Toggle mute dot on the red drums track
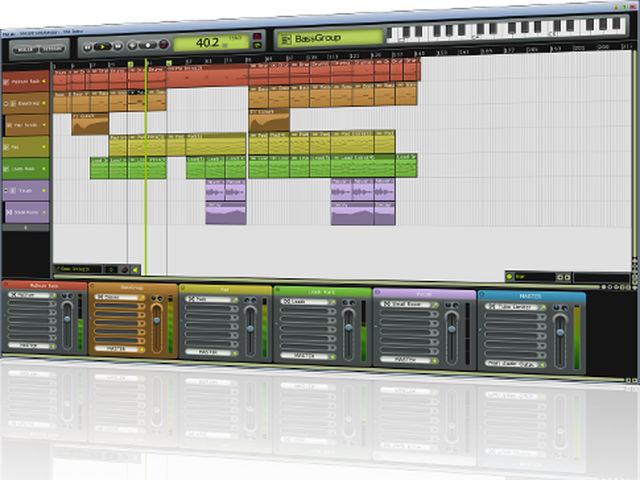This screenshot has height=480, width=640. pyautogui.click(x=44, y=81)
